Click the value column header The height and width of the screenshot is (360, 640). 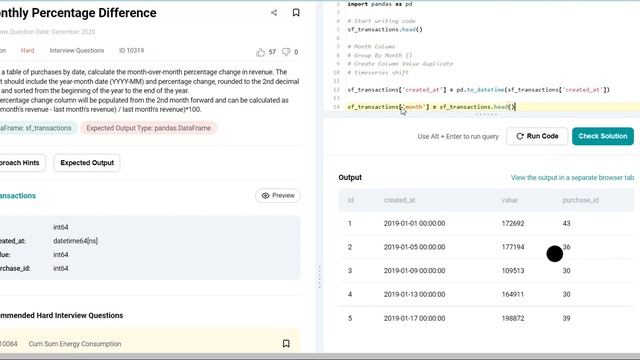point(509,200)
